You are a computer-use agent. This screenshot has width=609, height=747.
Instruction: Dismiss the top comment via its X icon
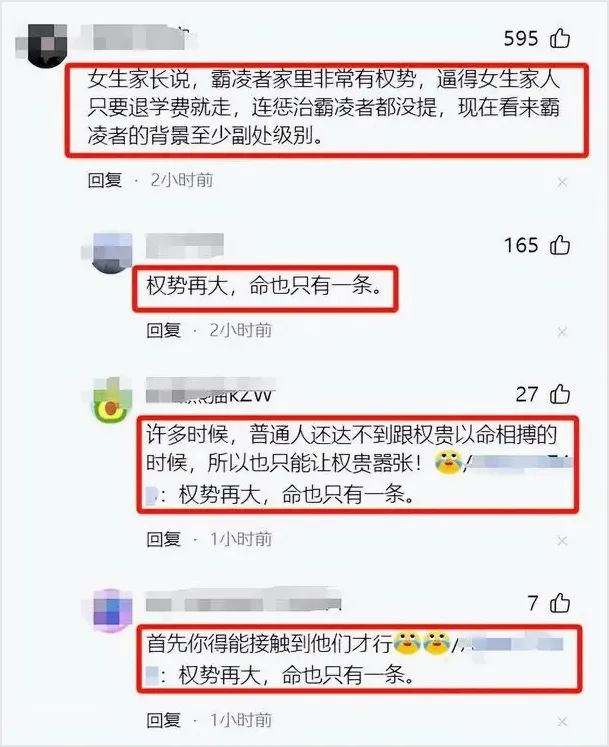click(562, 182)
